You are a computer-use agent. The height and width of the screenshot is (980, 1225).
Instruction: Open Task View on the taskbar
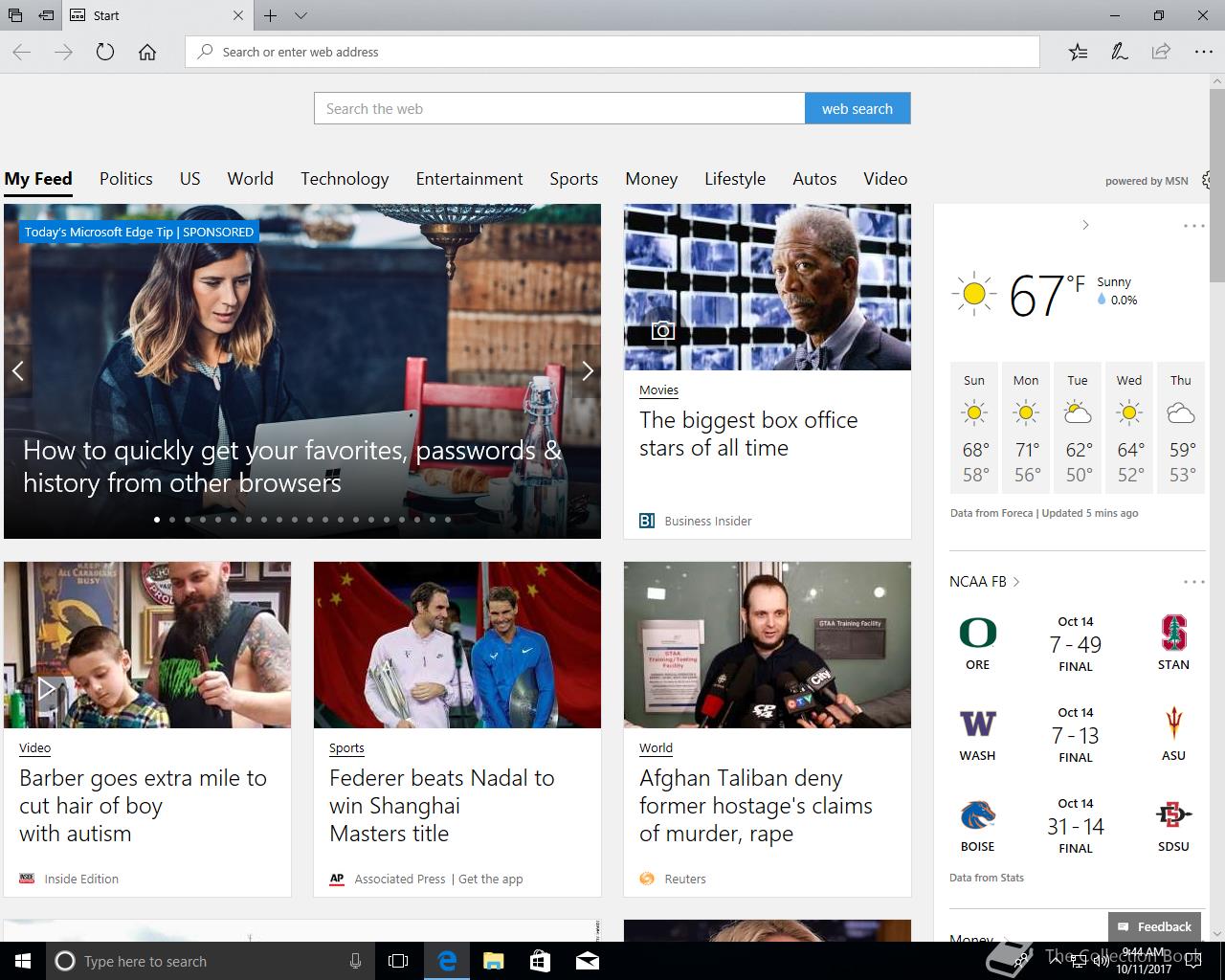point(398,961)
